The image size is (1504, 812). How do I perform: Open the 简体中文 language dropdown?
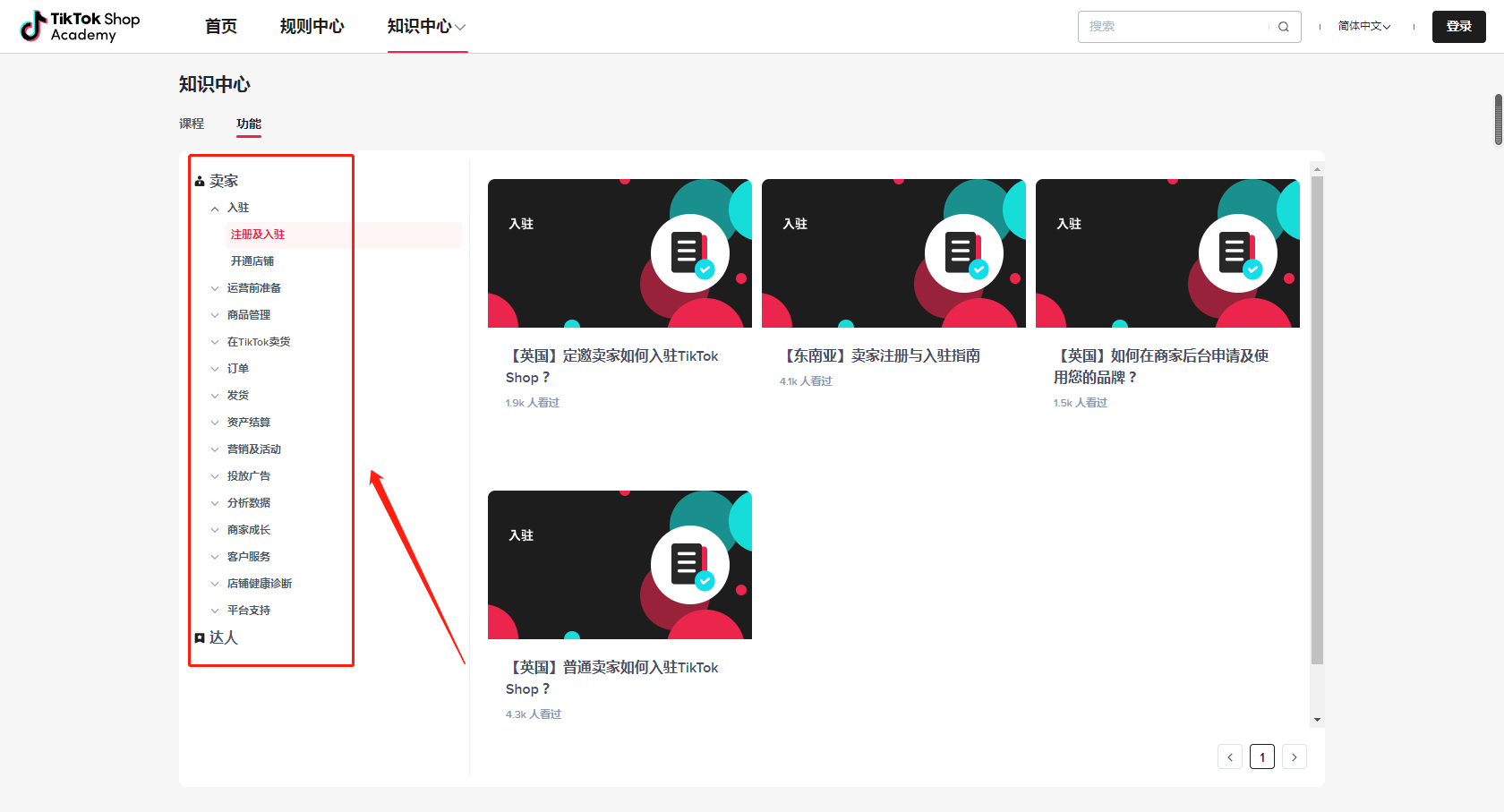coord(1364,26)
